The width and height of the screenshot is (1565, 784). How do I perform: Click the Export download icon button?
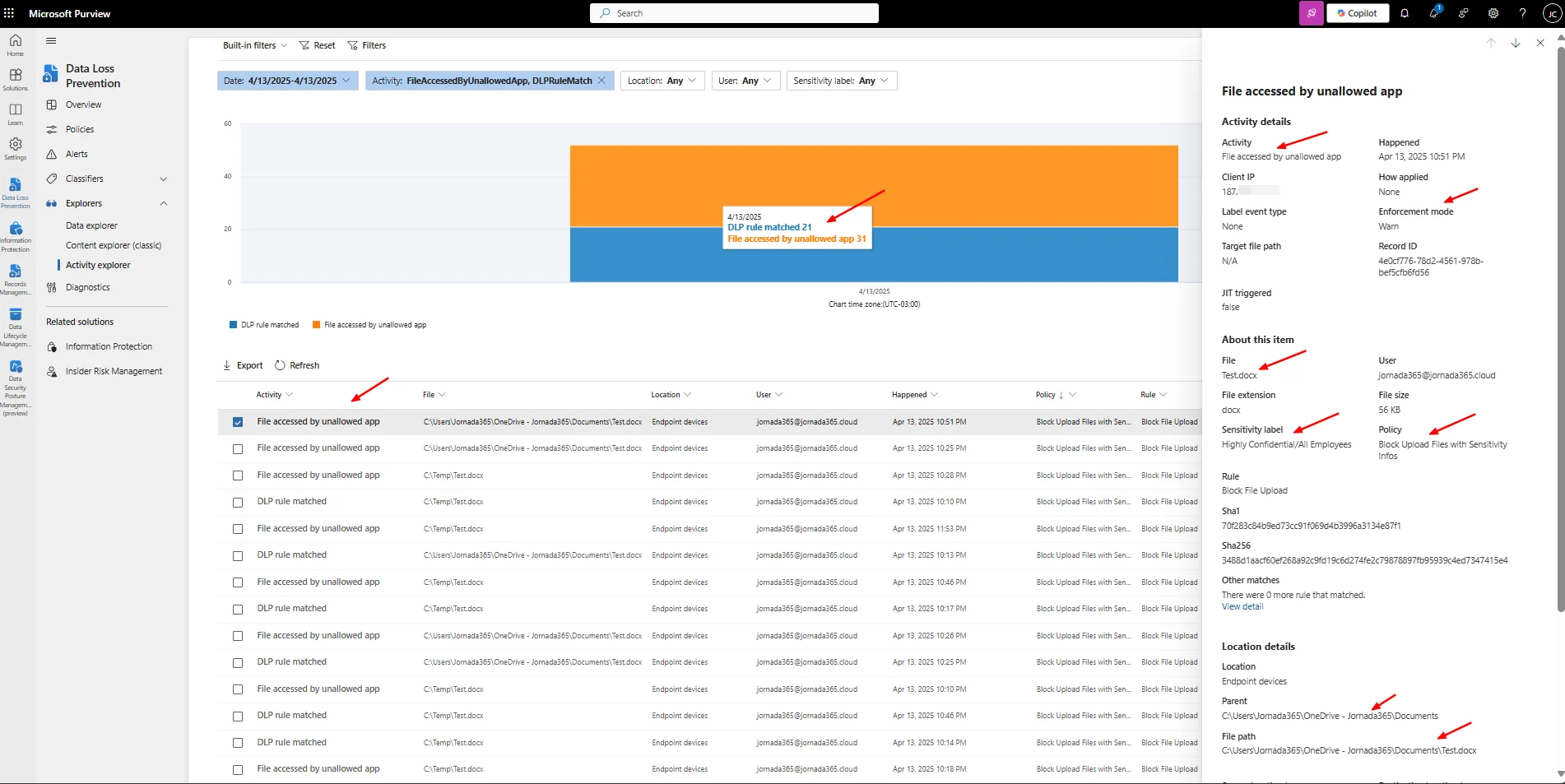tap(243, 365)
